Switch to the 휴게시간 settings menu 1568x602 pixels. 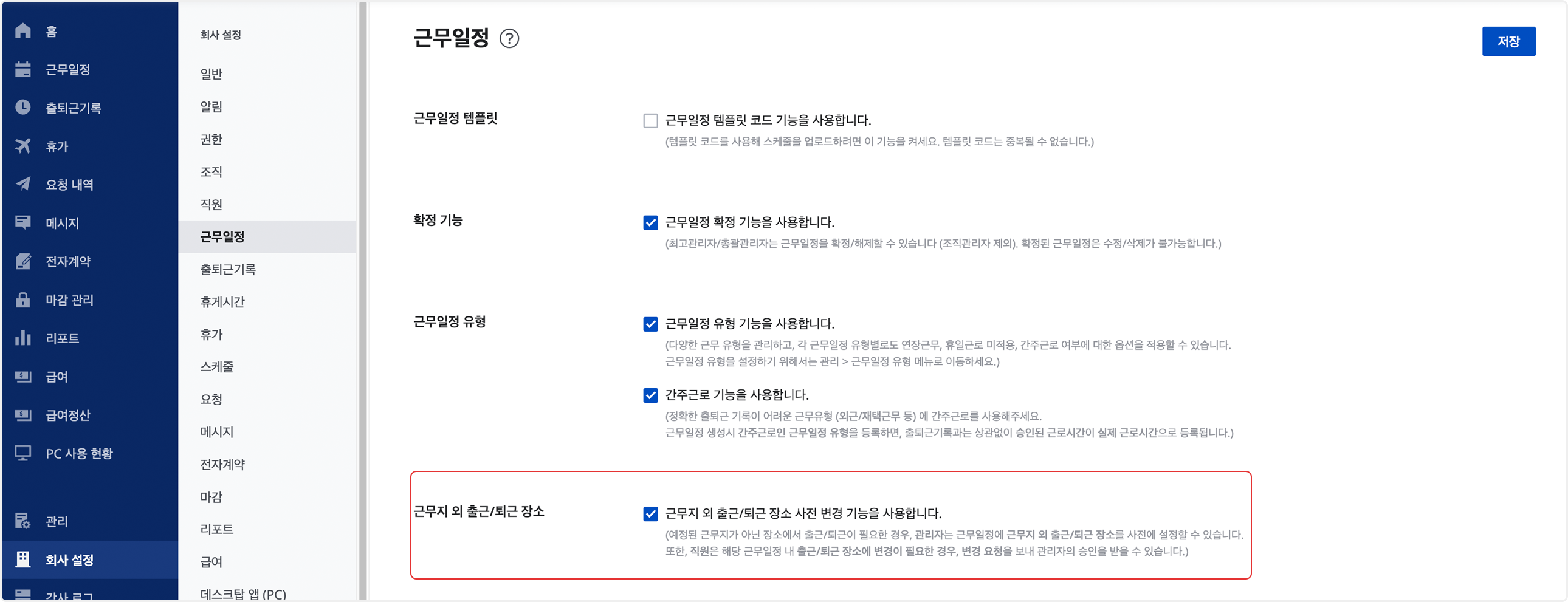[x=222, y=301]
